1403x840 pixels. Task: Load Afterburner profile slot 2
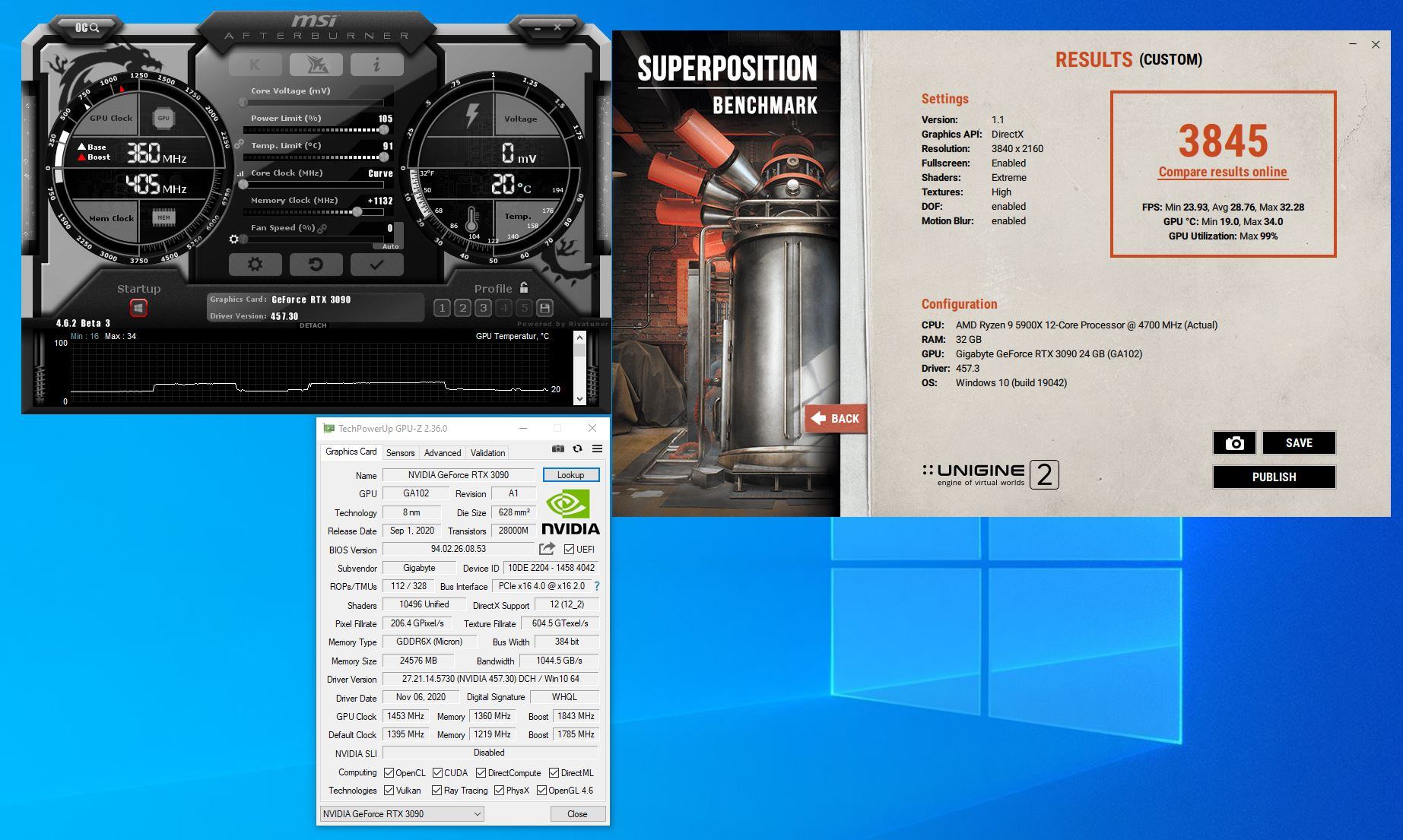point(462,308)
